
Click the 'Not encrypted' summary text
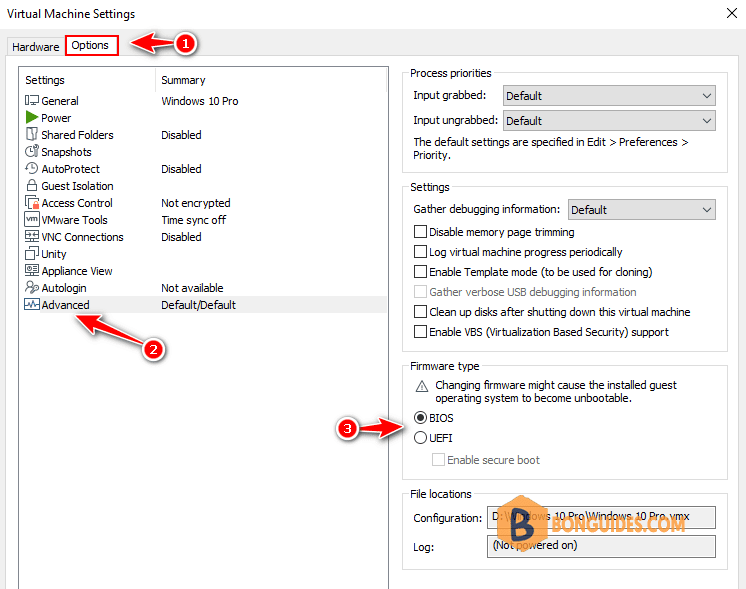(x=196, y=203)
